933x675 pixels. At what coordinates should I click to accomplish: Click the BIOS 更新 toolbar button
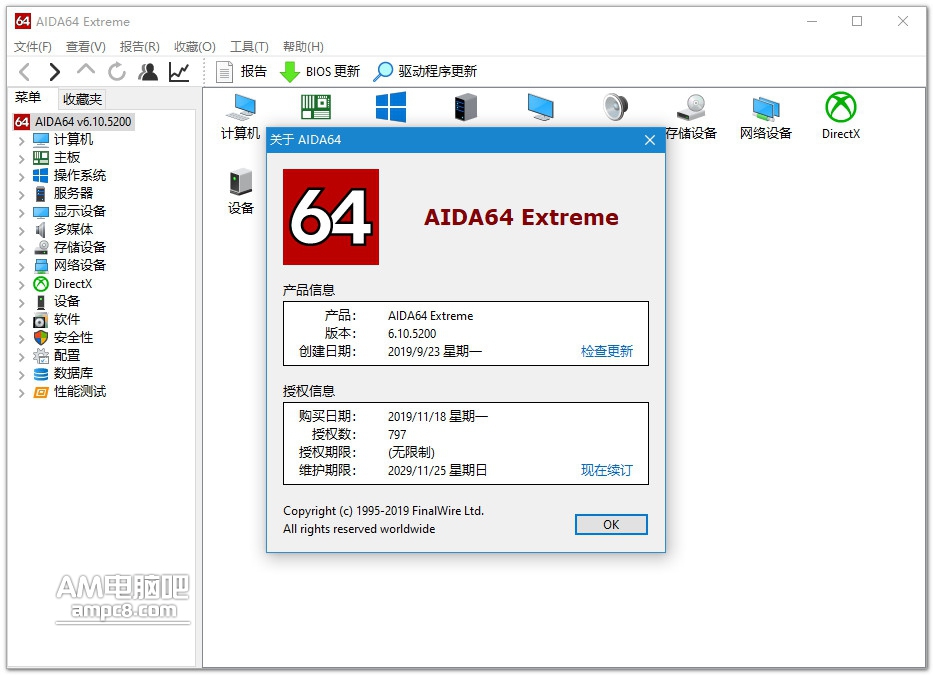pos(320,71)
